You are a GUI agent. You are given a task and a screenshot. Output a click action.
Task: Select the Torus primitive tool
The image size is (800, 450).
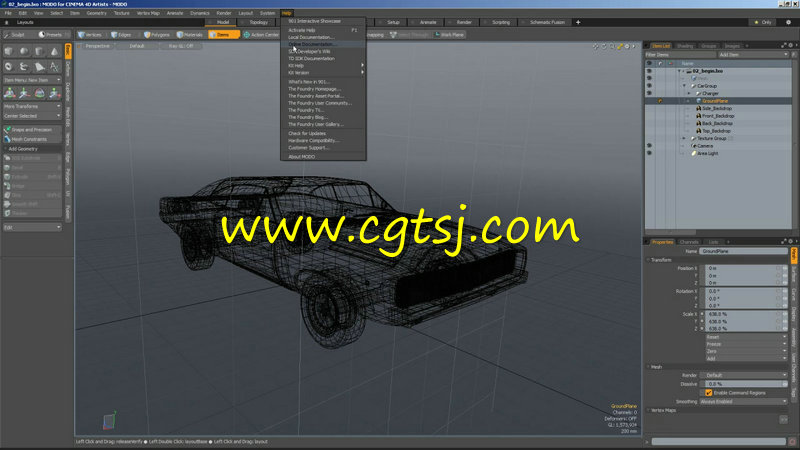[9, 66]
